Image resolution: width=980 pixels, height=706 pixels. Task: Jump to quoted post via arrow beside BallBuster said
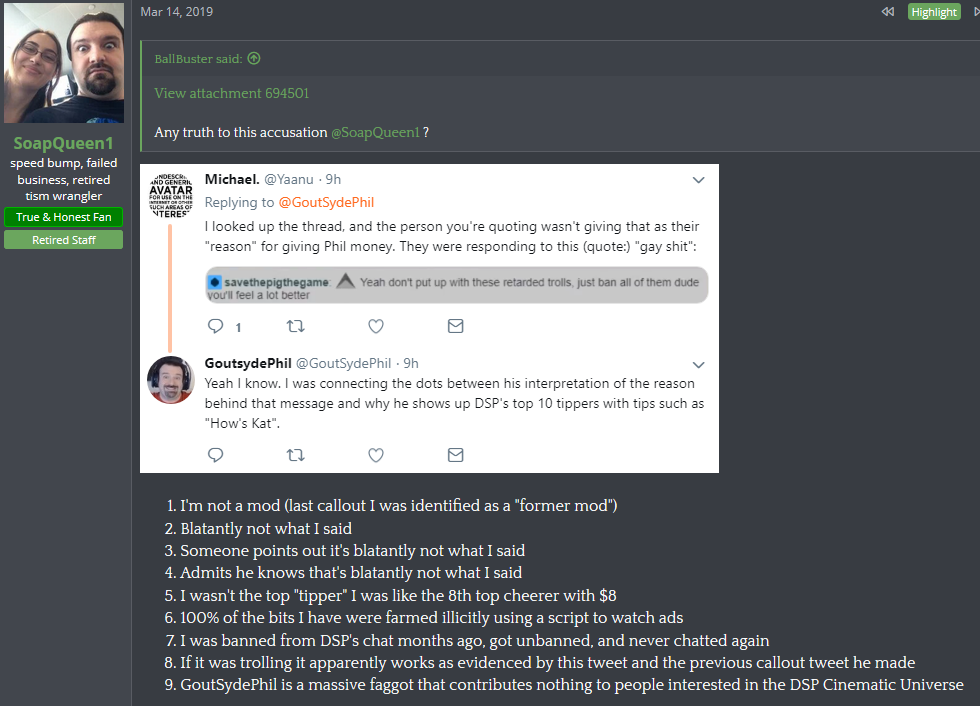pos(254,58)
